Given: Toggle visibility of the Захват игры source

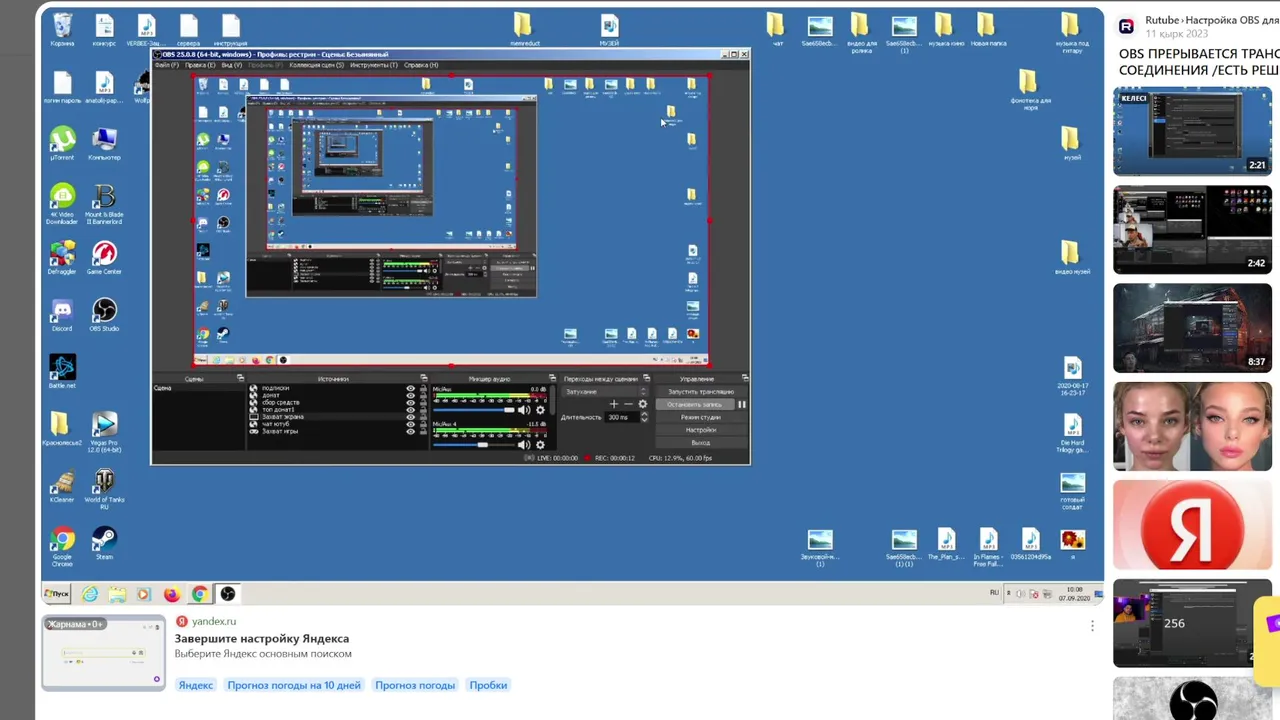Looking at the screenshot, I should (410, 431).
